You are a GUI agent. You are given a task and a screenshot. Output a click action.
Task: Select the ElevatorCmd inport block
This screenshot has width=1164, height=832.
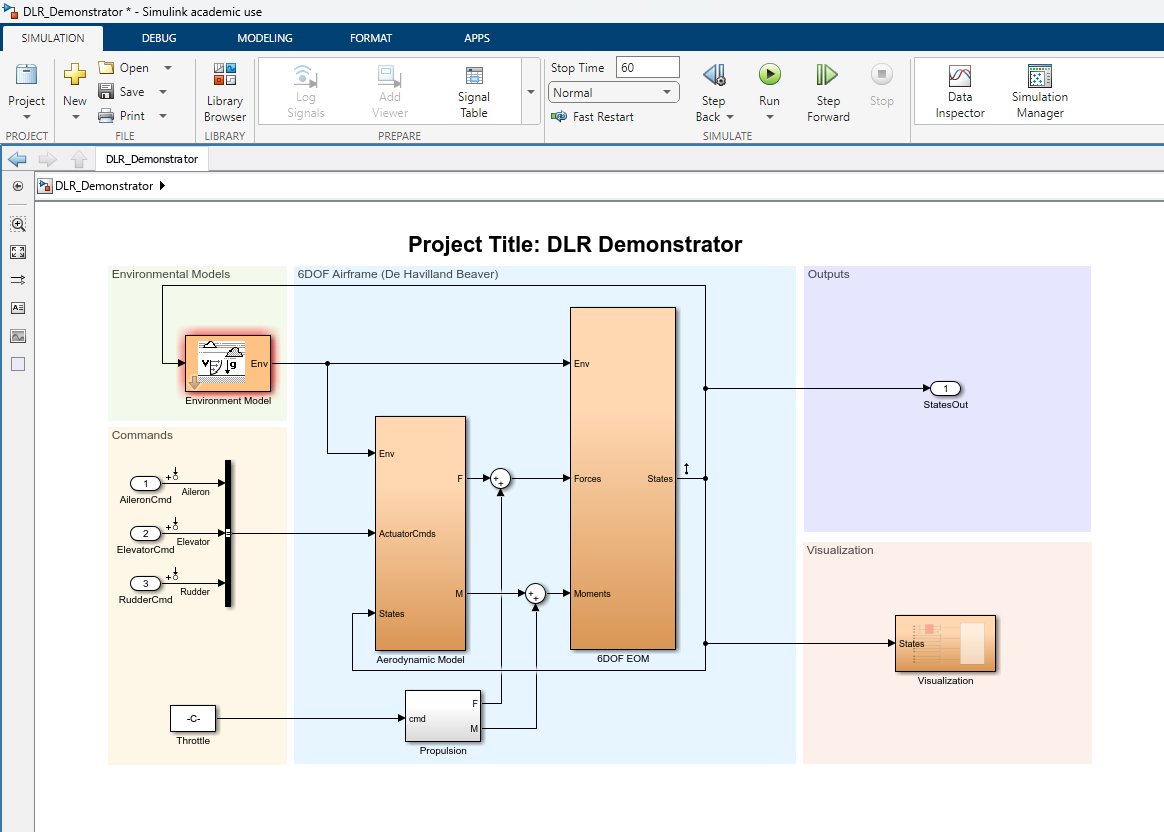click(146, 533)
